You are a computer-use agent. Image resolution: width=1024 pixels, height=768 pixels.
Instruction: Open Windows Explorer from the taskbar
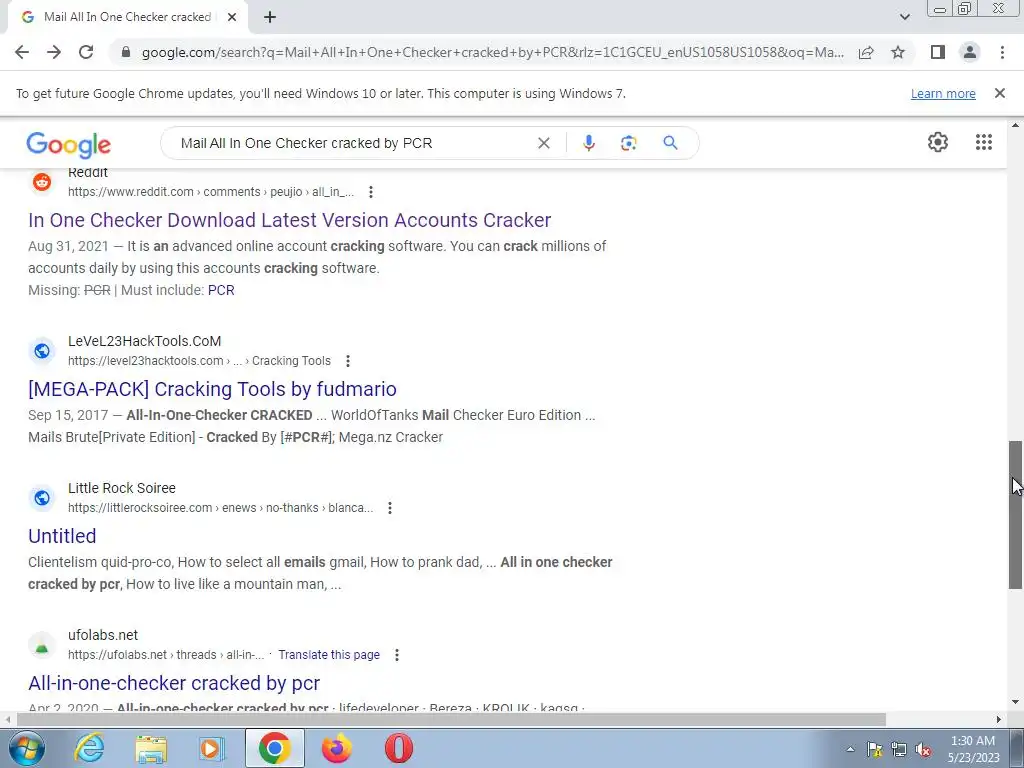pos(151,748)
